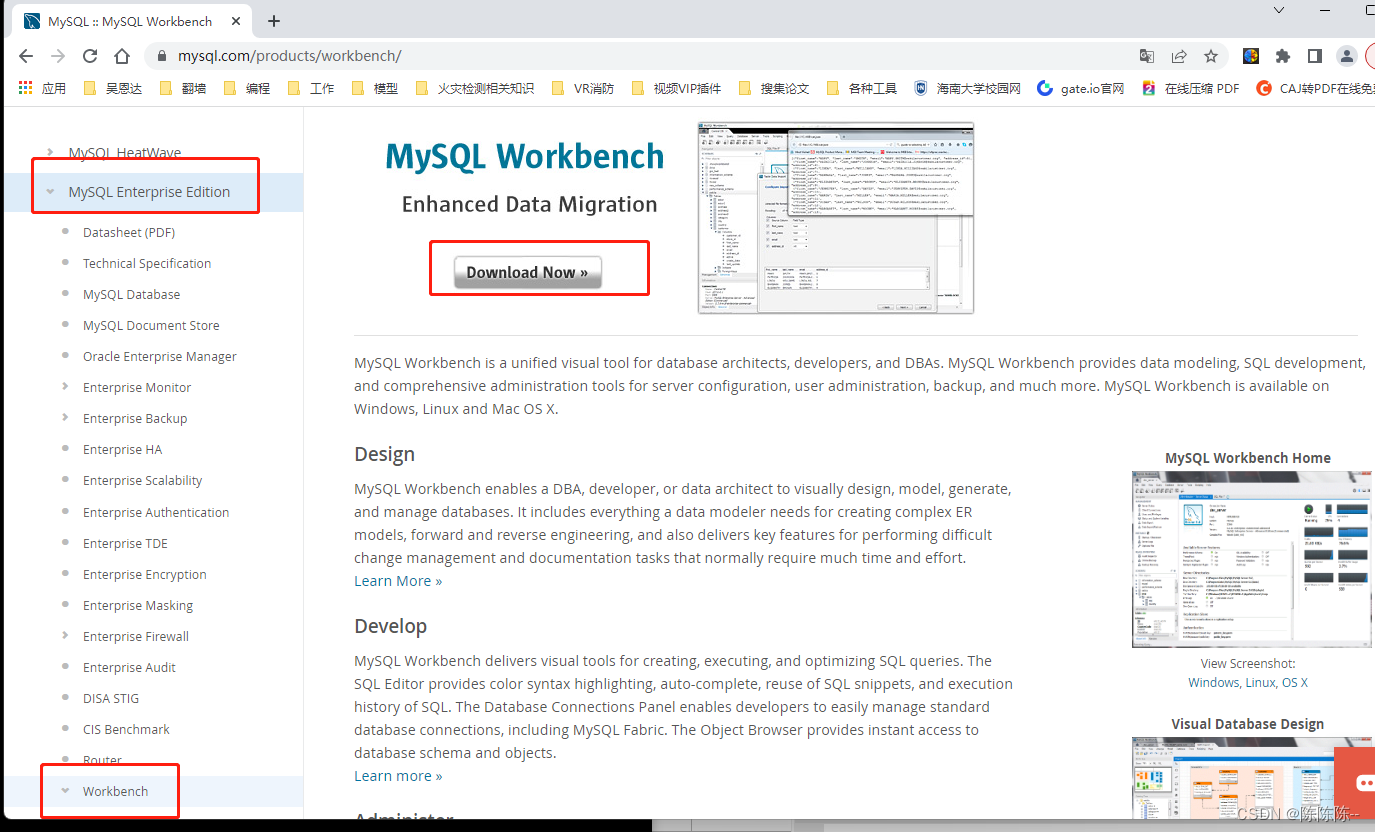Open the OS X screenshot link
The width and height of the screenshot is (1375, 832).
pyautogui.click(x=1294, y=682)
